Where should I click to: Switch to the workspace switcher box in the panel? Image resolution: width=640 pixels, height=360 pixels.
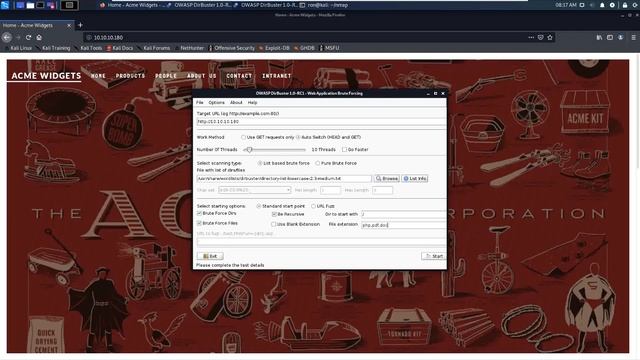[x=69, y=5]
